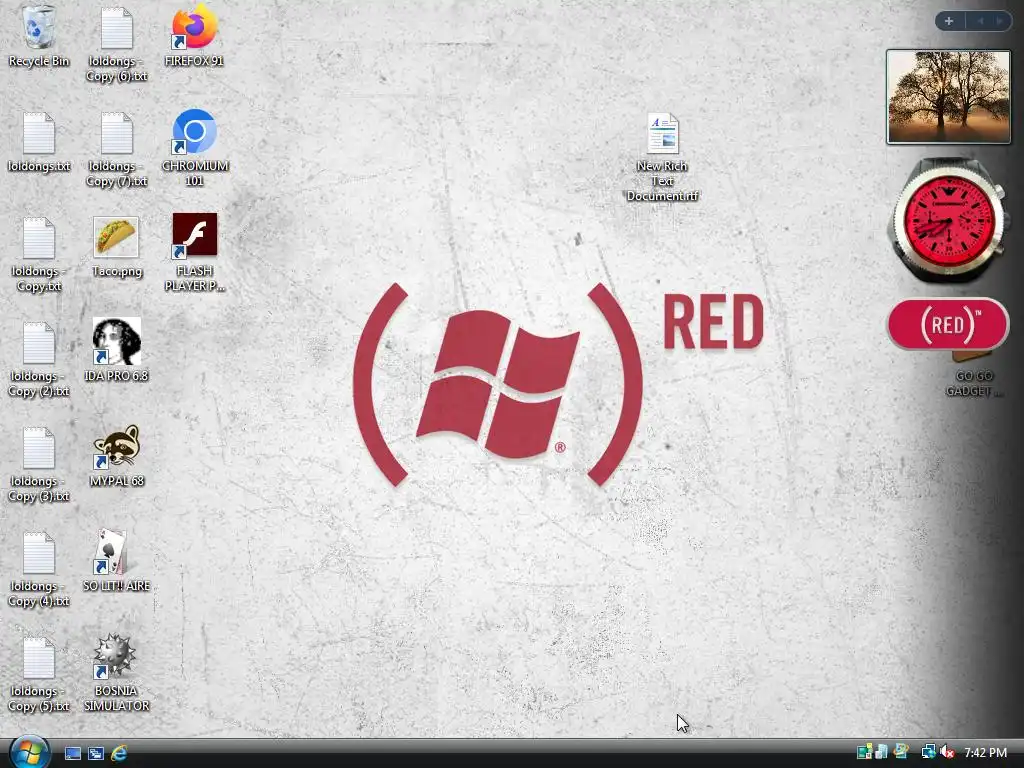
Task: Add gadgets with the sidebar plus button
Action: (949, 21)
